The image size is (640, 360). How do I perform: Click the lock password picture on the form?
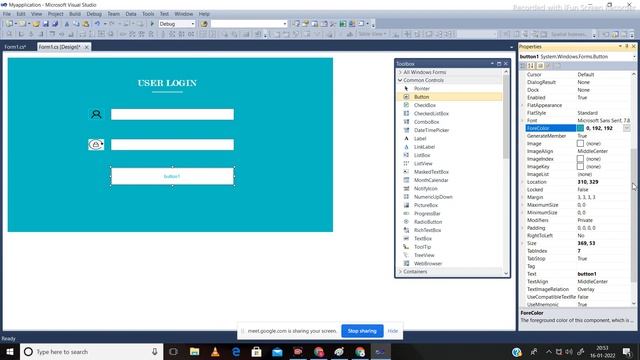click(96, 144)
